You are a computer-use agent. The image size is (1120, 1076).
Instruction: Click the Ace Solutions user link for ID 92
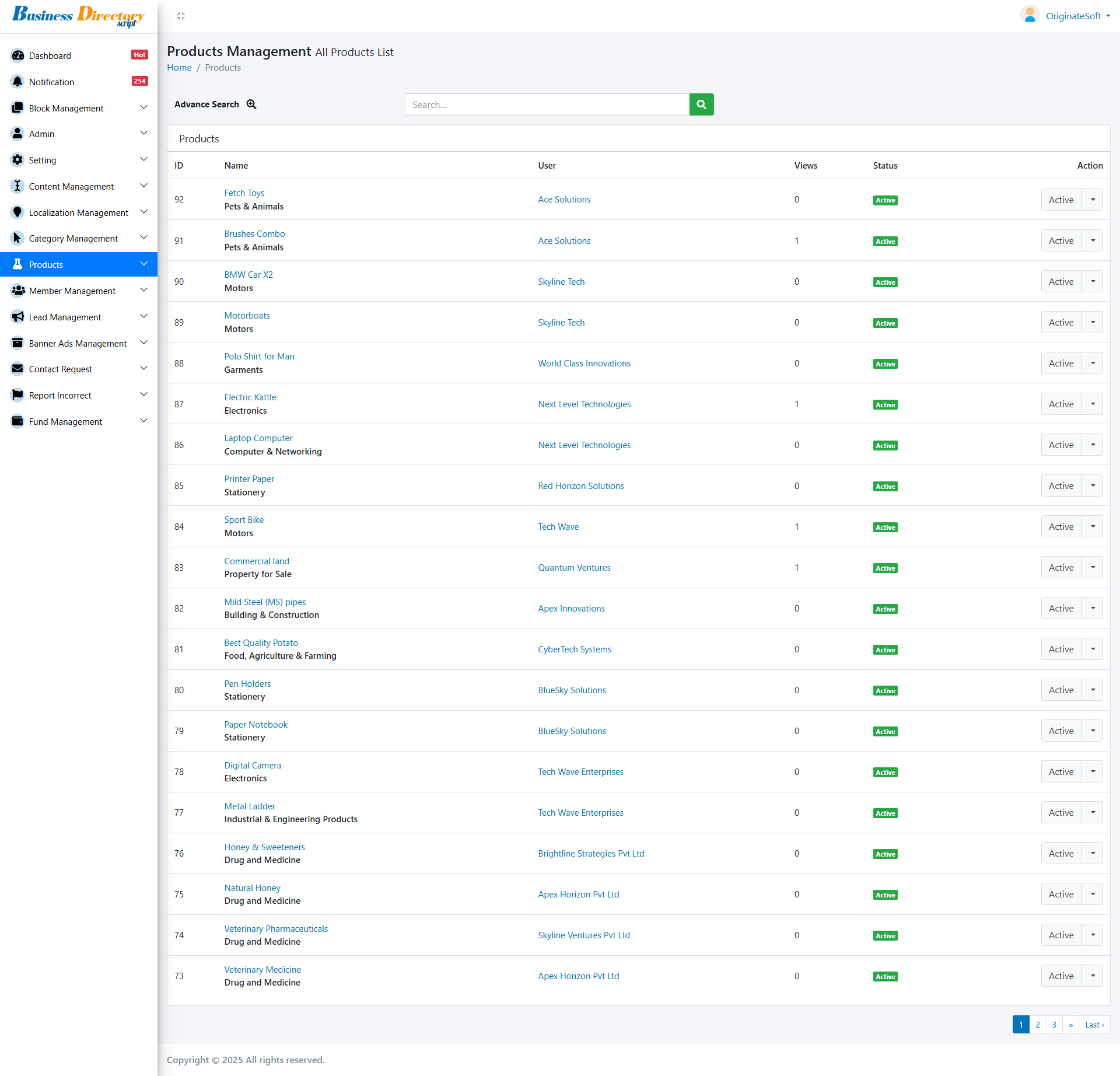564,200
